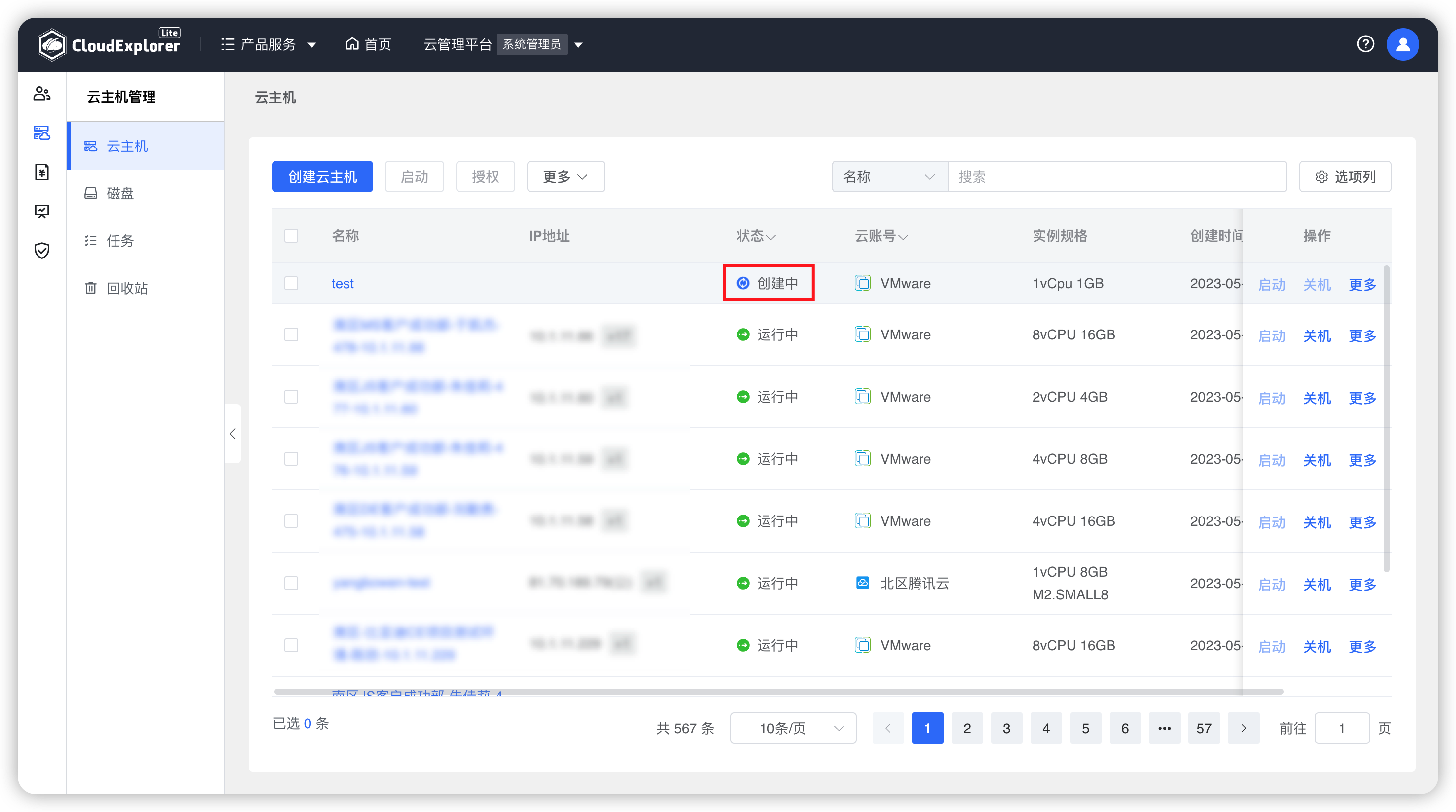Viewport: 1456px width, 812px height.
Task: Click the VMware icon in the 4vCPU 8GB row
Action: click(863, 458)
